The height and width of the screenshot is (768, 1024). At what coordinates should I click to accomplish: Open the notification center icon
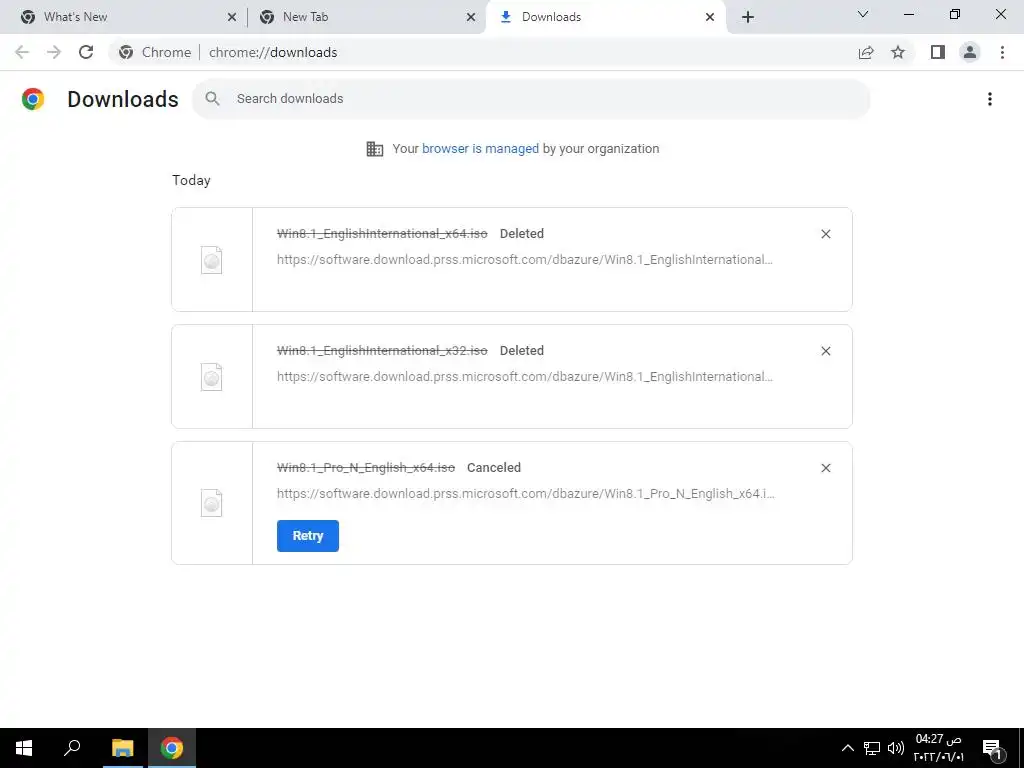(993, 748)
